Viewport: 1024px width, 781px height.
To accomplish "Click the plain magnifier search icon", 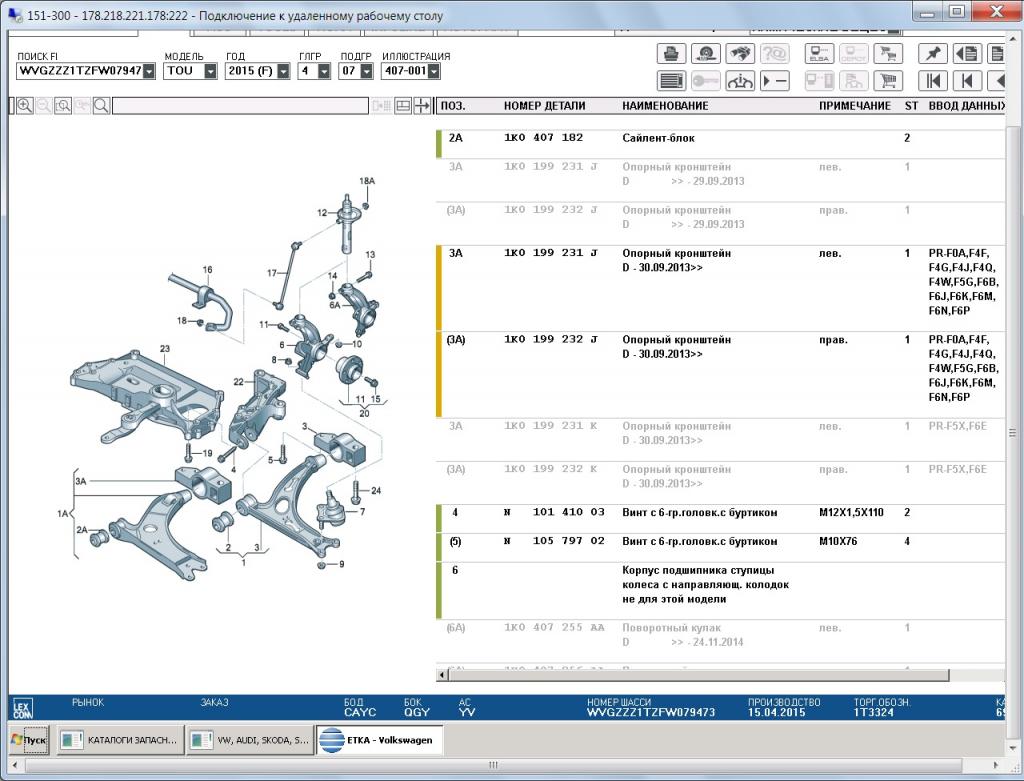I will [101, 106].
